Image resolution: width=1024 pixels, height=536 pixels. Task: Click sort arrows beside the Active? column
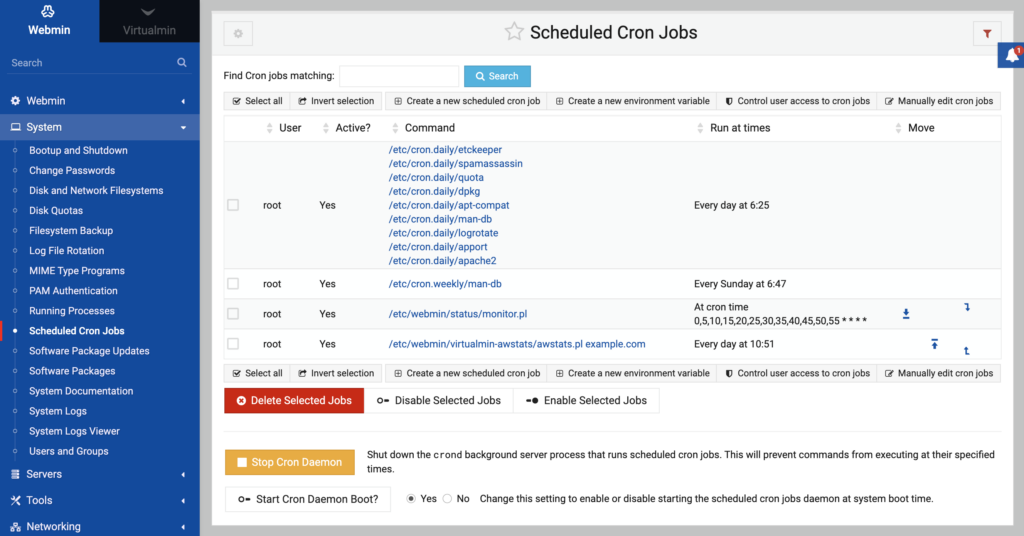[x=325, y=128]
